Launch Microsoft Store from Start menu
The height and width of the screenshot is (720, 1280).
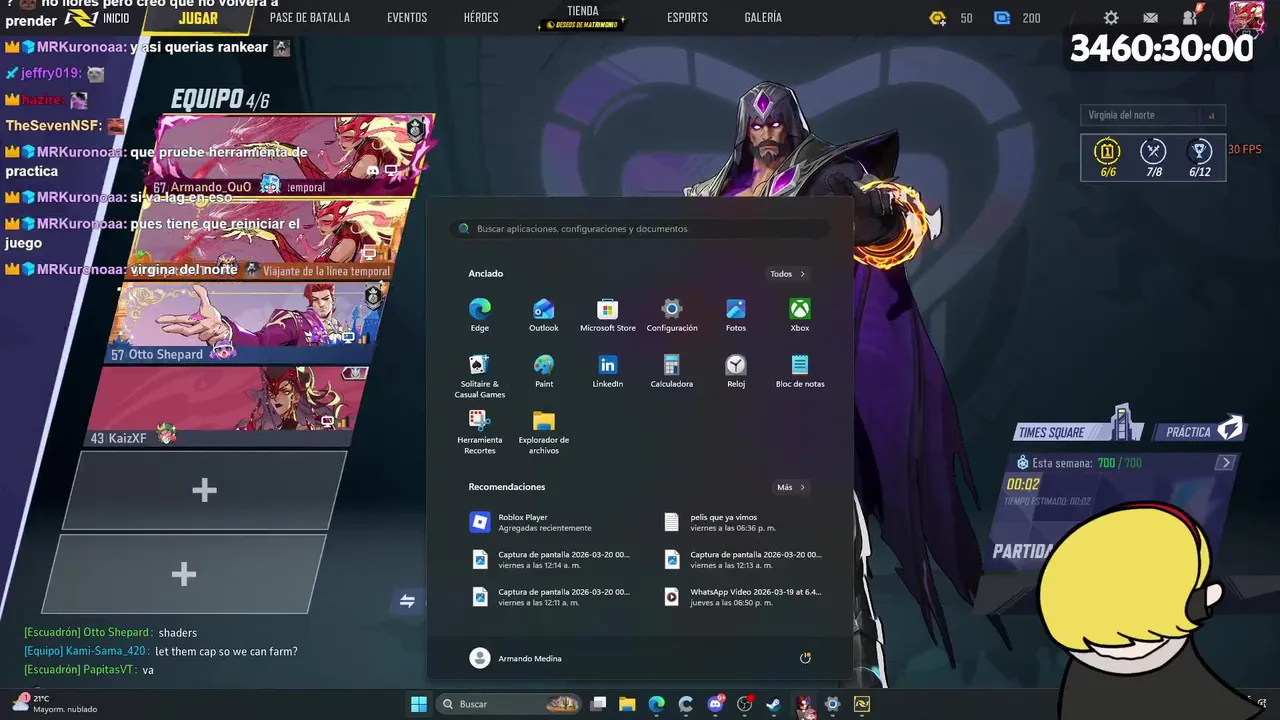[607, 314]
